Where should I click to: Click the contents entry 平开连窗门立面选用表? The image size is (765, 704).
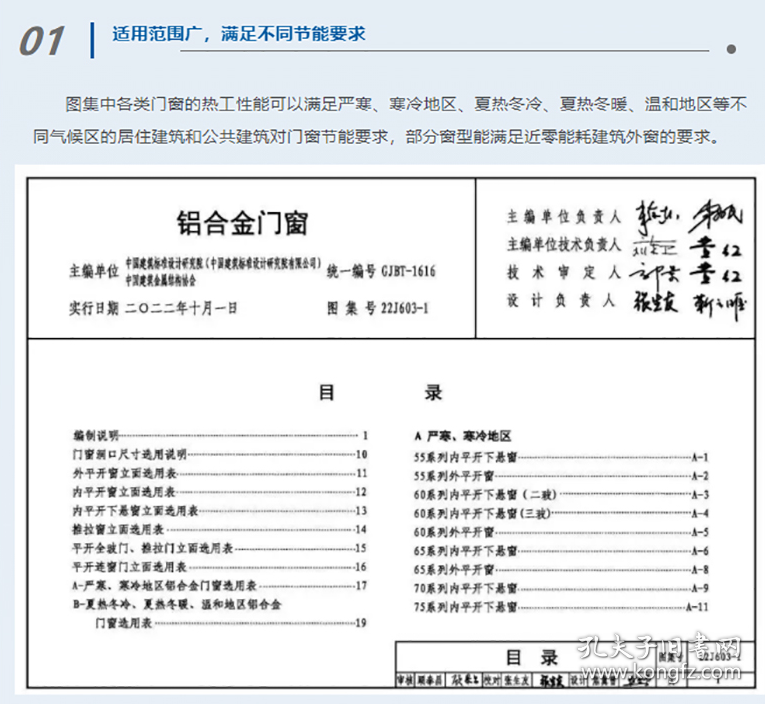(x=220, y=567)
